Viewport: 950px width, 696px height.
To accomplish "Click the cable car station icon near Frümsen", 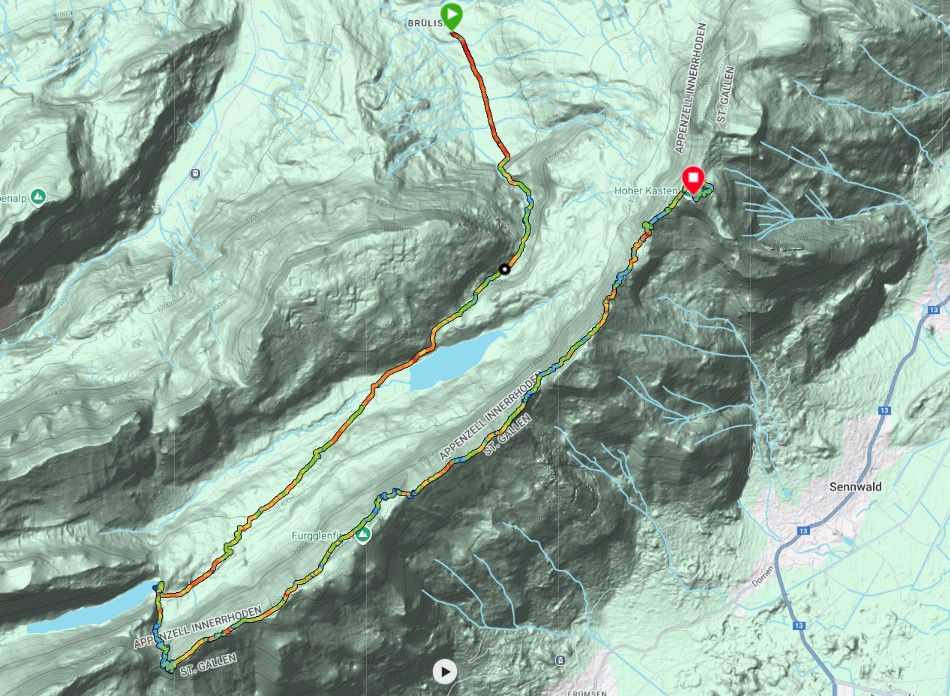I will [560, 660].
